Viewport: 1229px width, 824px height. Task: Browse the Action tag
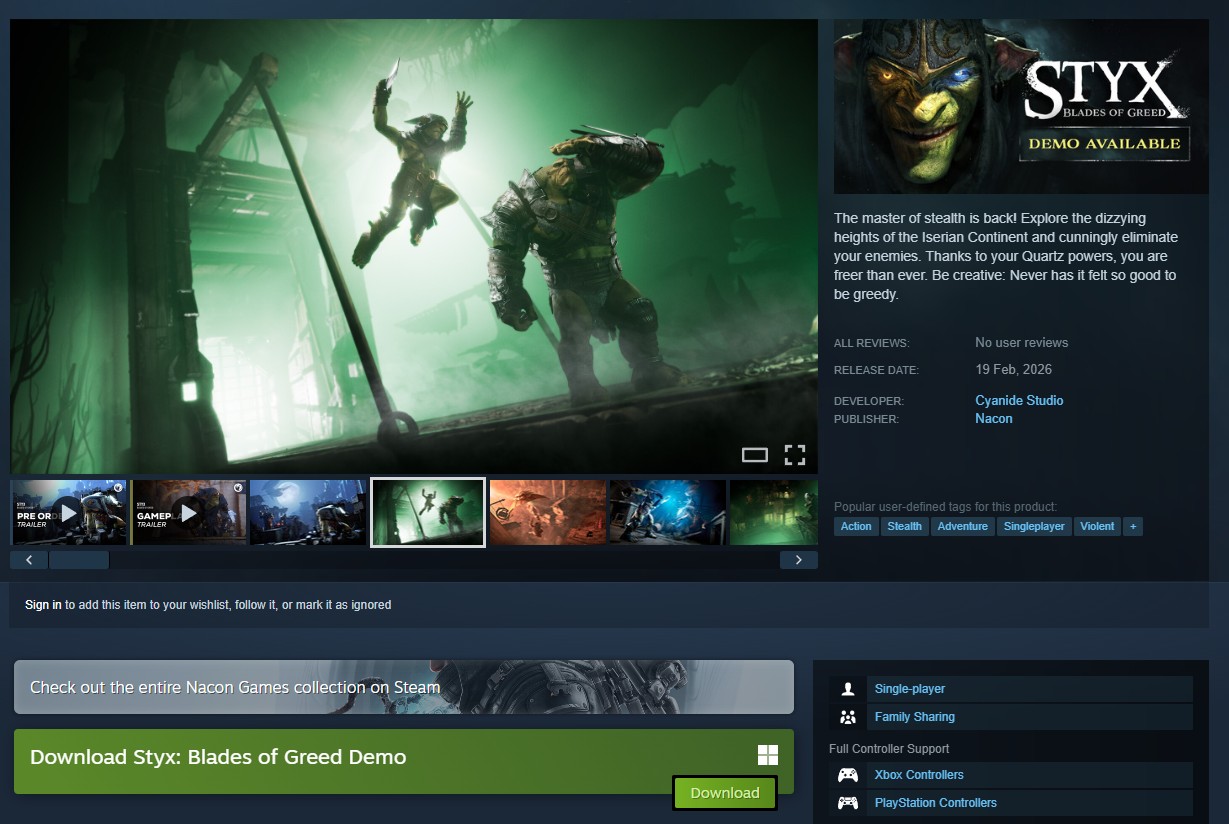click(x=856, y=526)
